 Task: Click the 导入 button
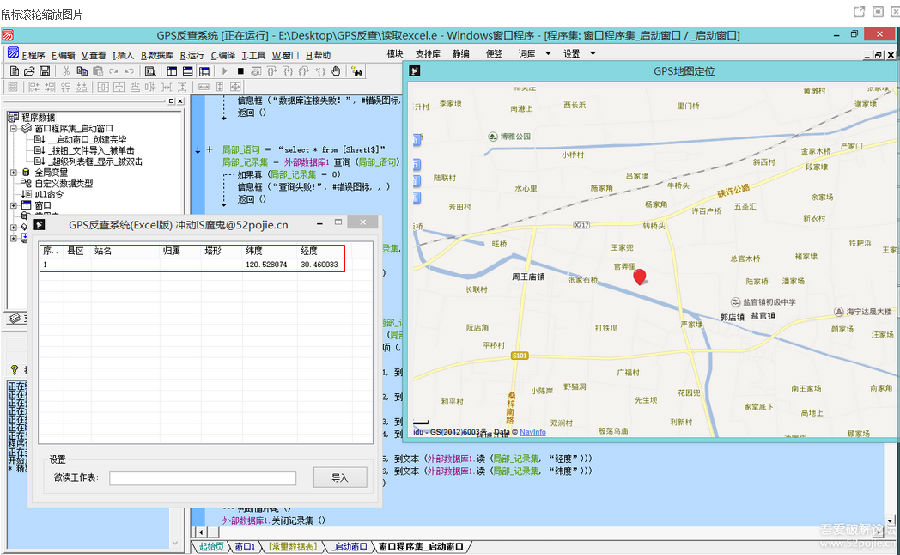click(340, 478)
